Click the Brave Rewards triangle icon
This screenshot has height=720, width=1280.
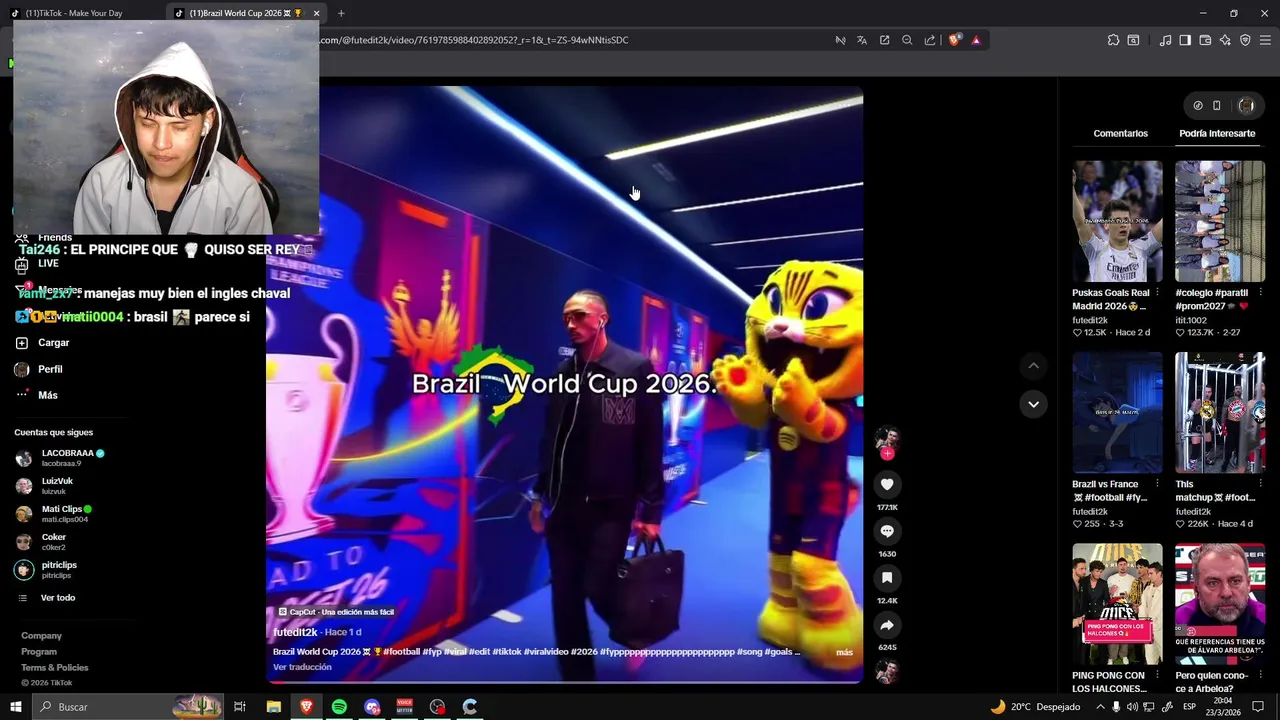tap(976, 40)
